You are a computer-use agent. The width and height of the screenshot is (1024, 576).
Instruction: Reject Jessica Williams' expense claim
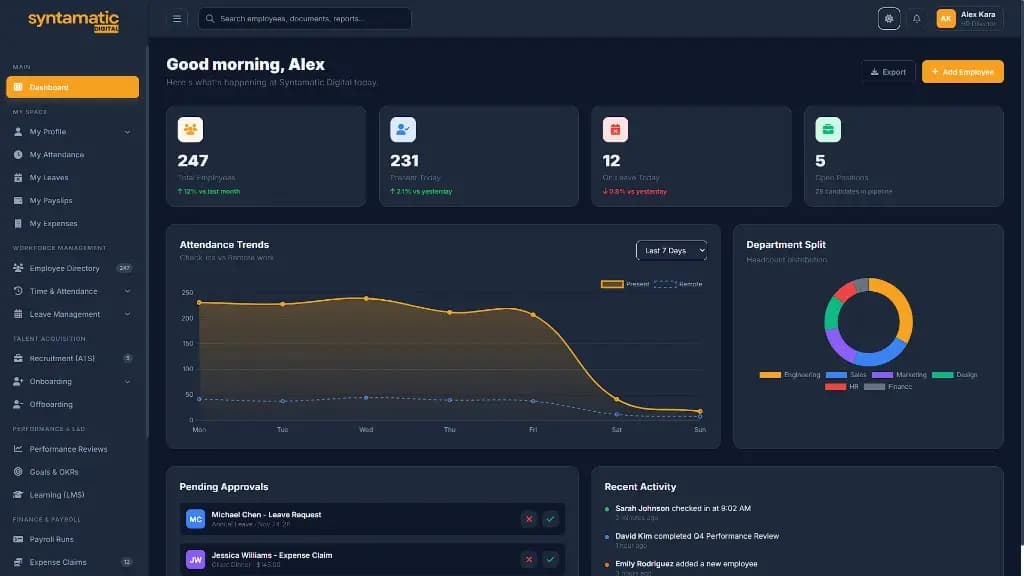tap(529, 560)
